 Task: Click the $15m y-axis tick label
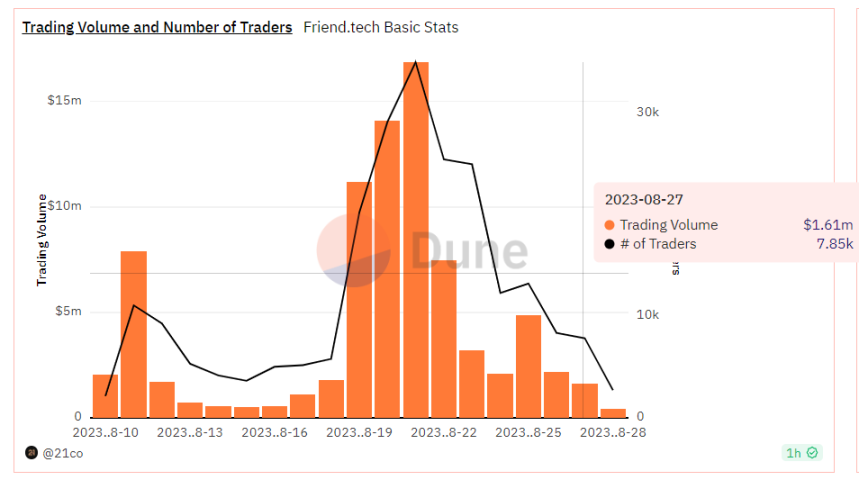[64, 101]
